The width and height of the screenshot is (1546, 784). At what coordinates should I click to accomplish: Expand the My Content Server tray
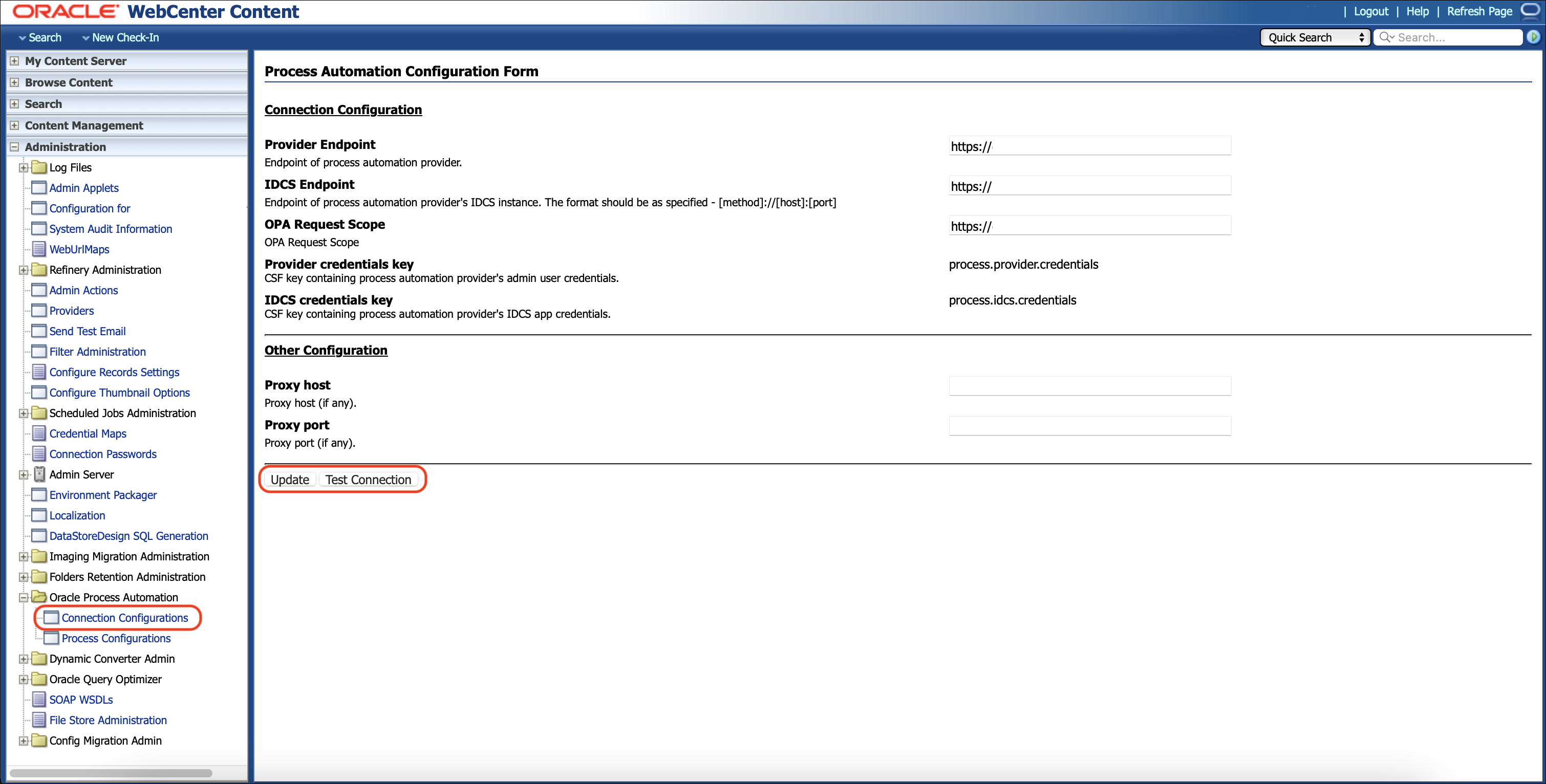coord(14,61)
